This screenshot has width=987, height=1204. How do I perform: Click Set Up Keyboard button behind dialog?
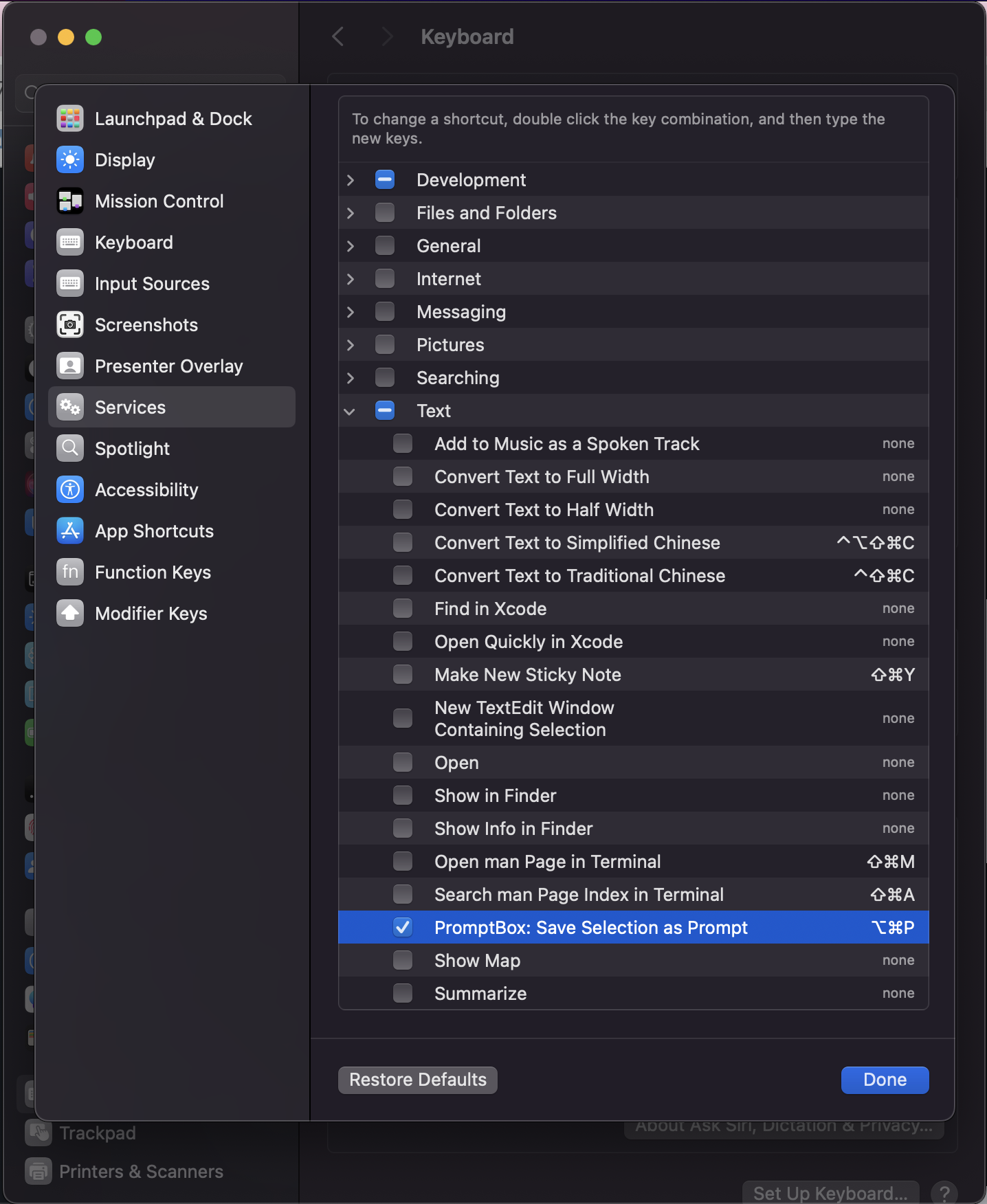click(830, 1193)
